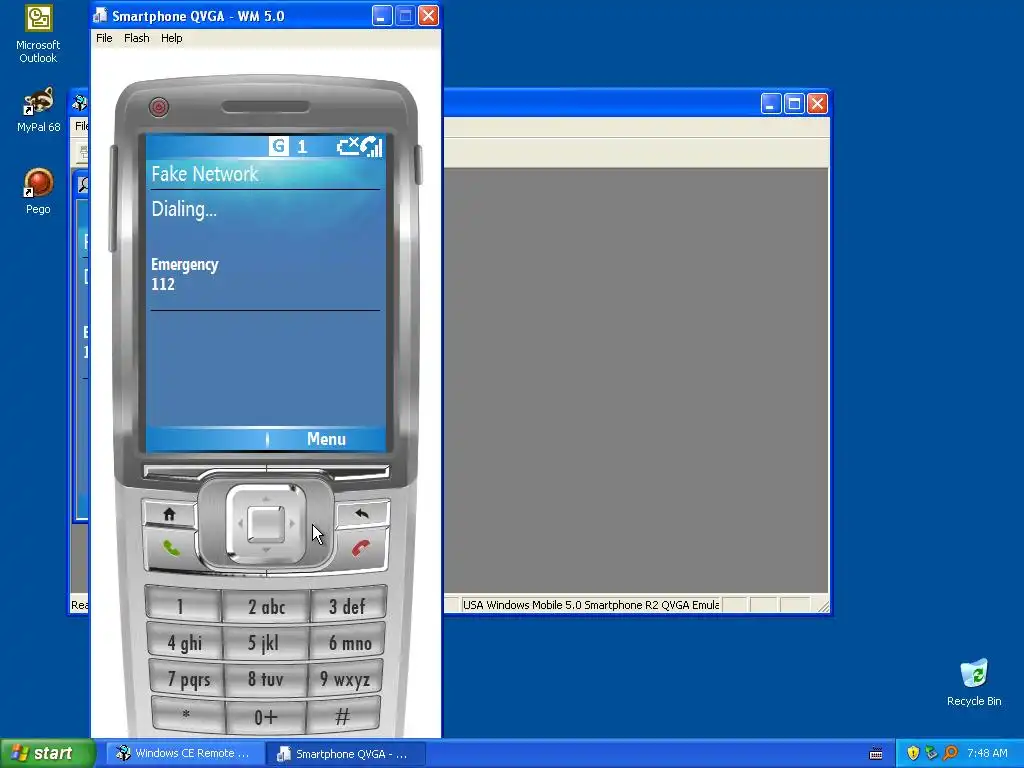
Task: Minimize the Smartphone QVGA window
Action: [x=382, y=16]
